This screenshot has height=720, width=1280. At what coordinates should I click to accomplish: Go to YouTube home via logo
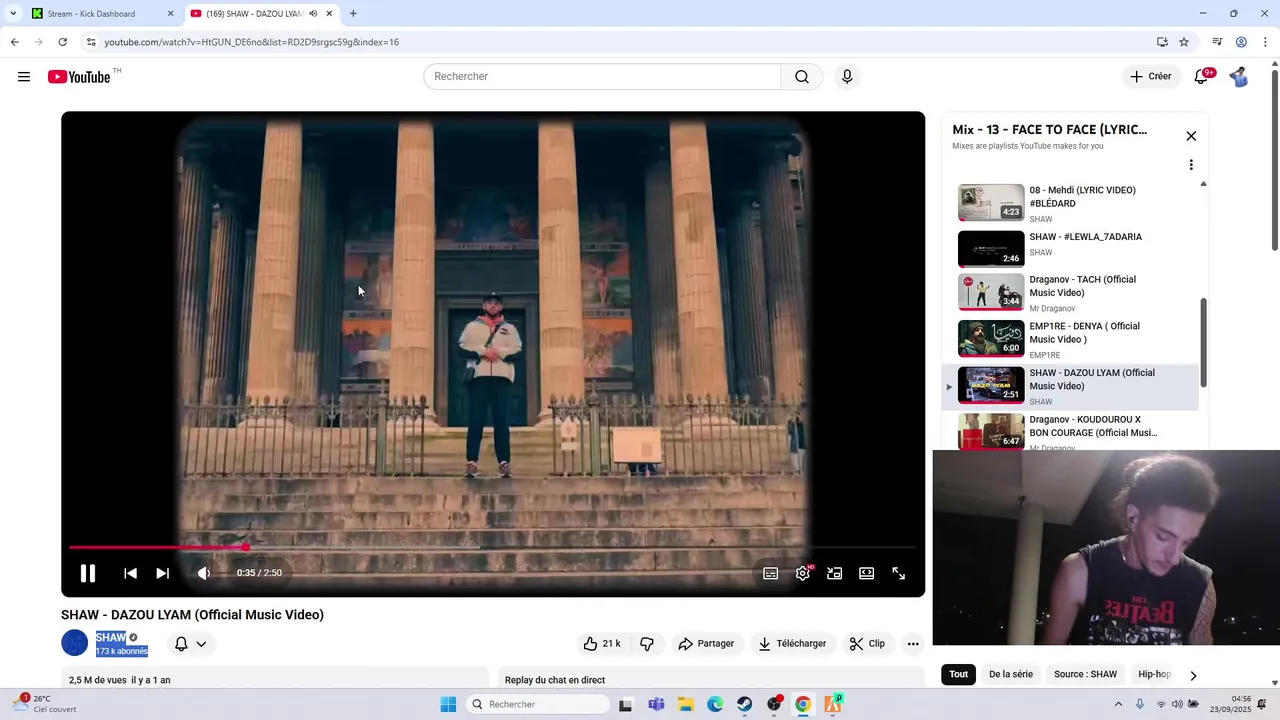point(80,77)
